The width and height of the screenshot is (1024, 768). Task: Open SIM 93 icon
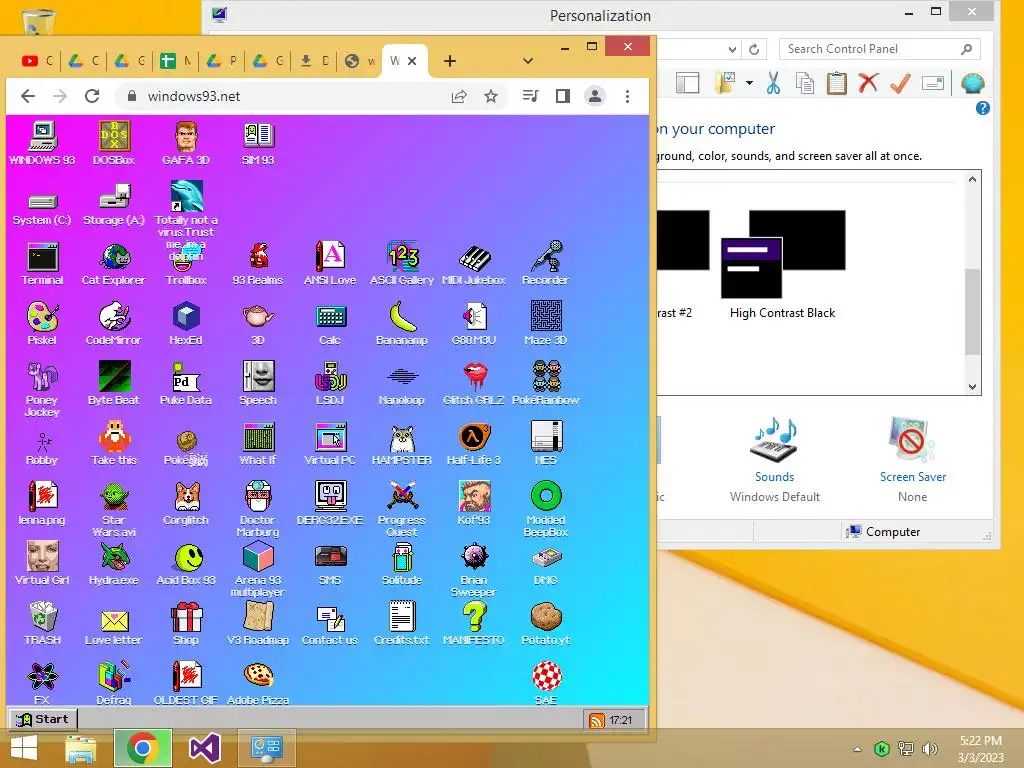pyautogui.click(x=258, y=142)
